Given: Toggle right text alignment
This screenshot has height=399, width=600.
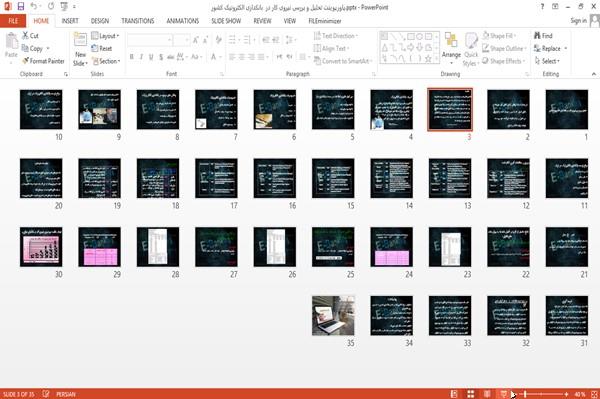Looking at the screenshot, I should 251,57.
